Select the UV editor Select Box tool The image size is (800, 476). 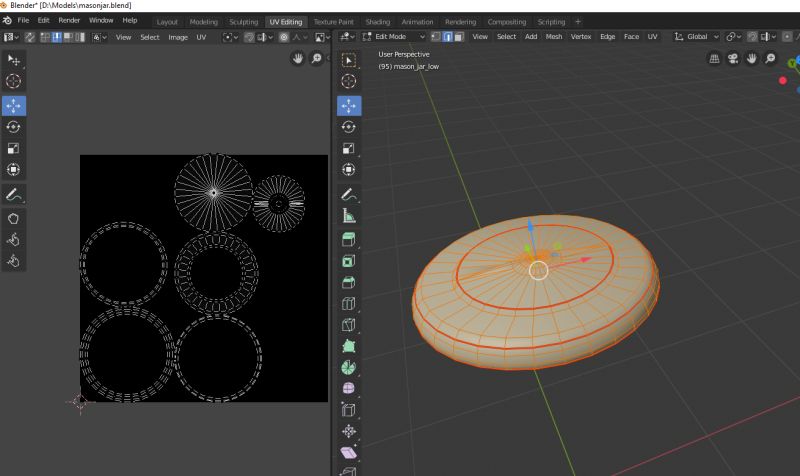tap(13, 60)
